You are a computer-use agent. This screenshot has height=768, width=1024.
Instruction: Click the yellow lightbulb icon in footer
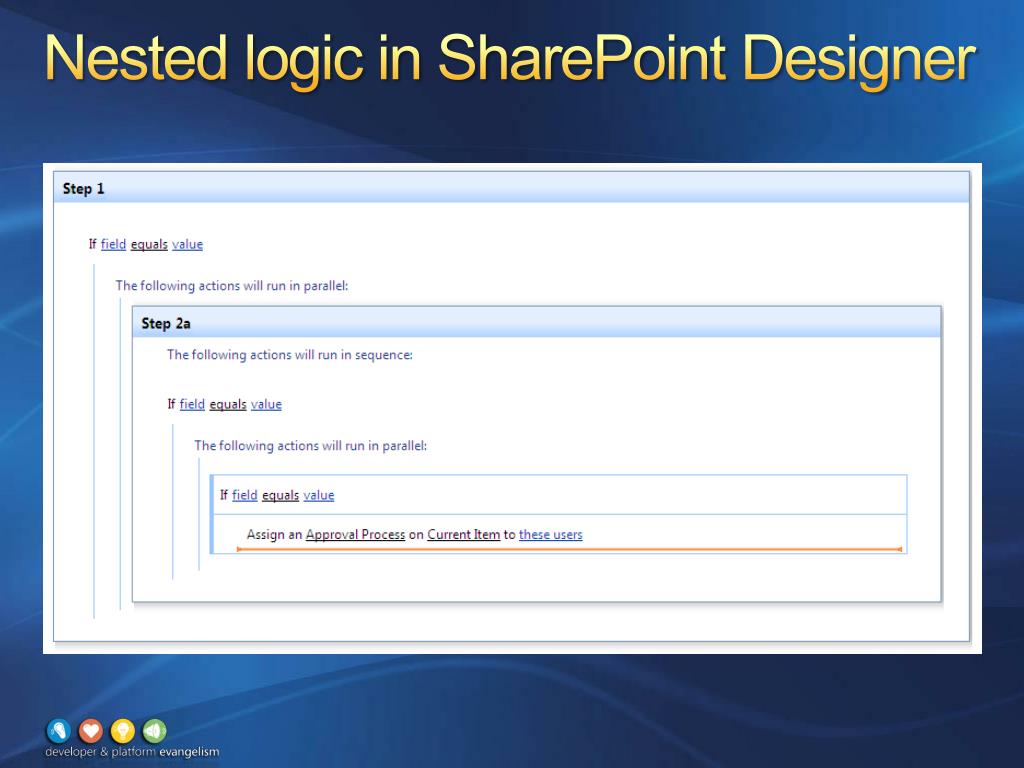(x=123, y=731)
